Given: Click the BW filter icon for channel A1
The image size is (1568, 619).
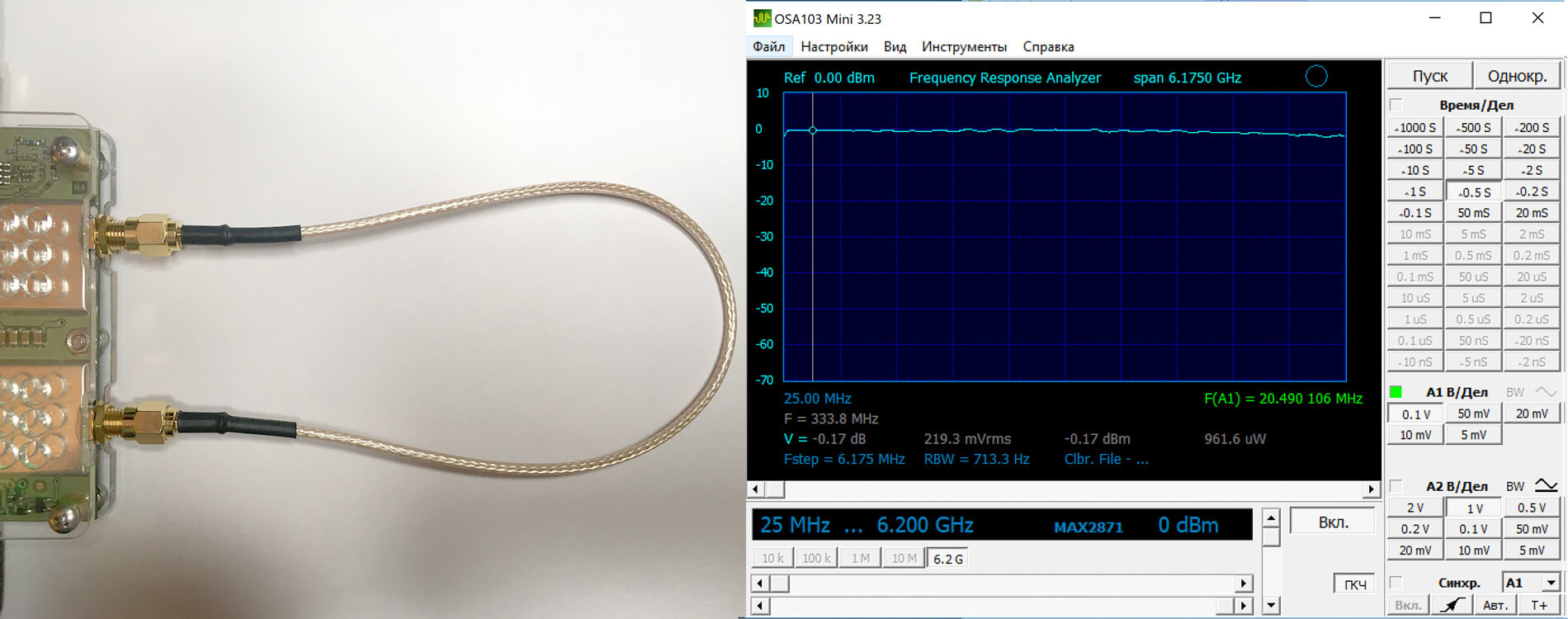Looking at the screenshot, I should pyautogui.click(x=1546, y=392).
